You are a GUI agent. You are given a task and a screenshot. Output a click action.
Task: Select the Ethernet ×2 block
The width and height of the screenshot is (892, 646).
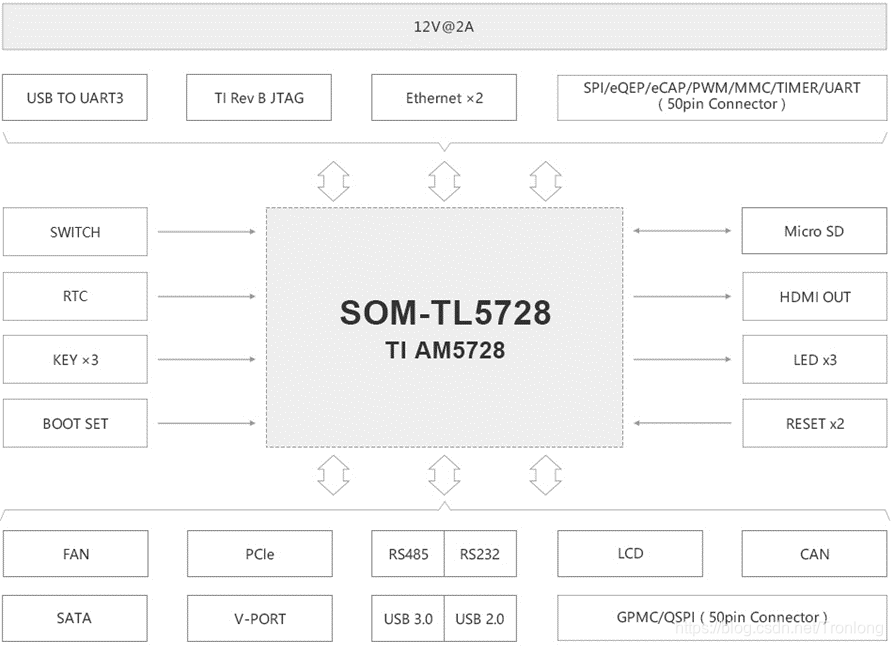click(444, 97)
